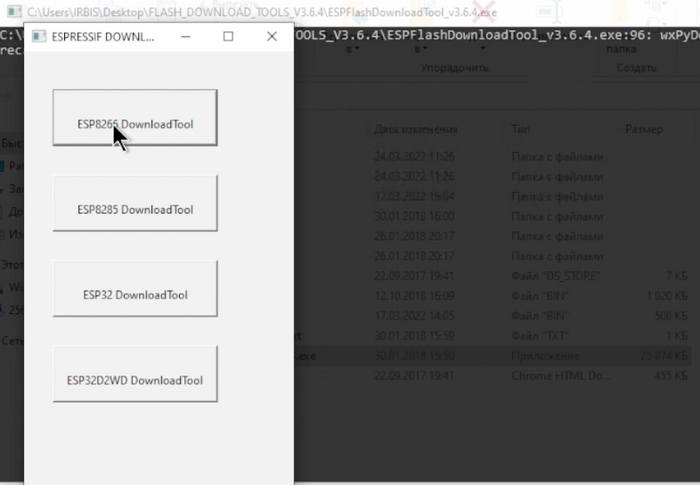Sort by Размер column in Explorer
Viewport: 700px width, 485px height.
pyautogui.click(x=644, y=130)
